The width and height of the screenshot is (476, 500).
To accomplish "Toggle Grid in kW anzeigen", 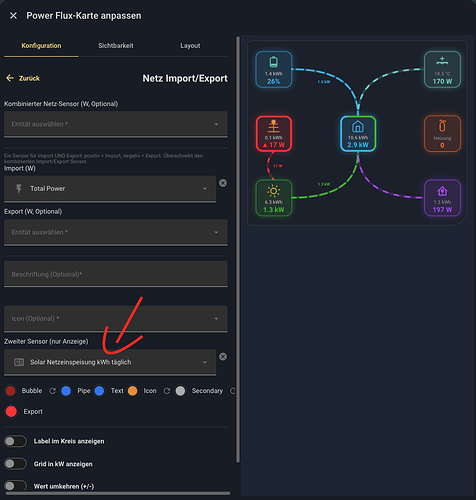I will 15,464.
